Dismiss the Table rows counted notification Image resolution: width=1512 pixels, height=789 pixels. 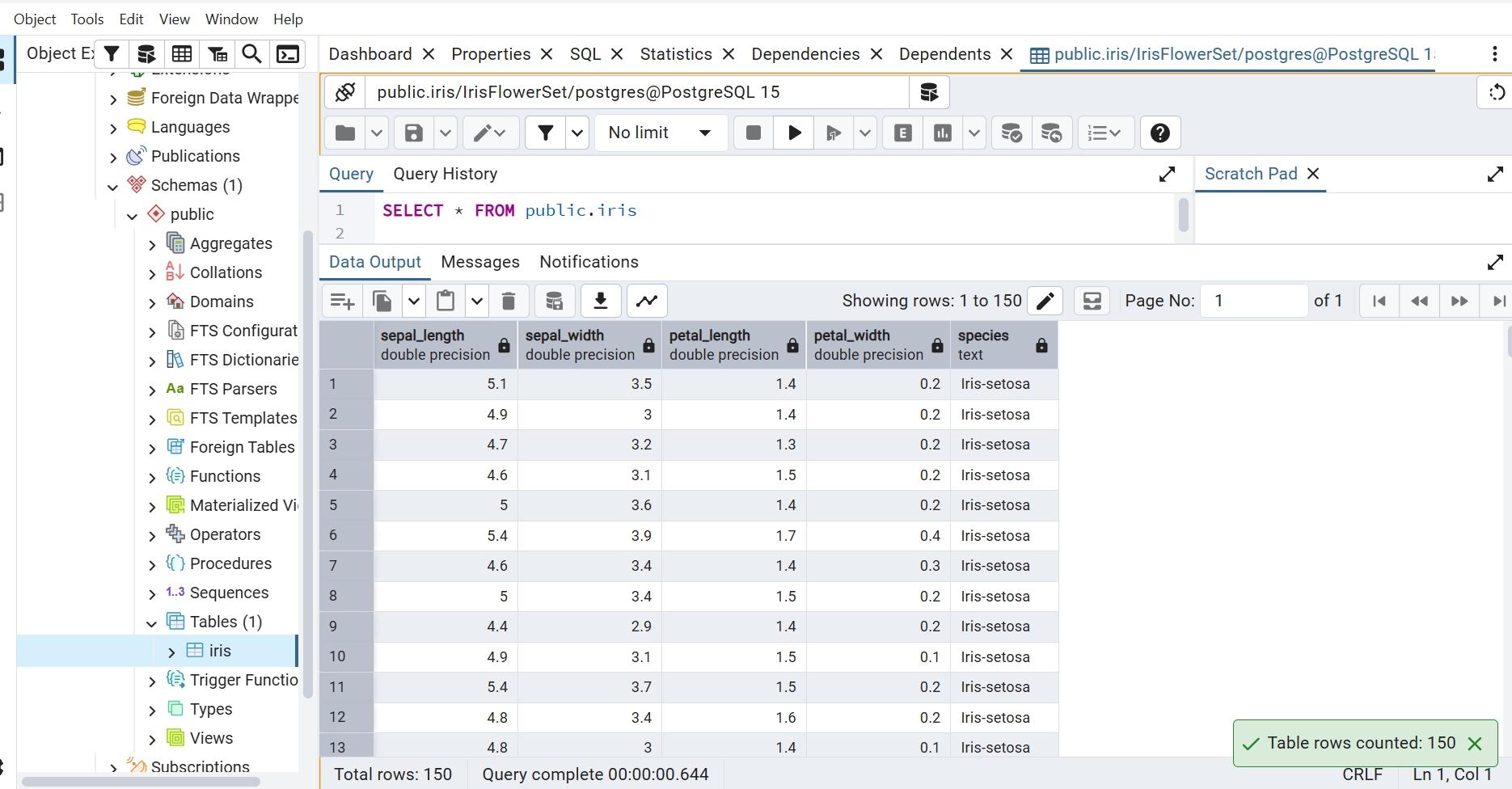(1475, 744)
